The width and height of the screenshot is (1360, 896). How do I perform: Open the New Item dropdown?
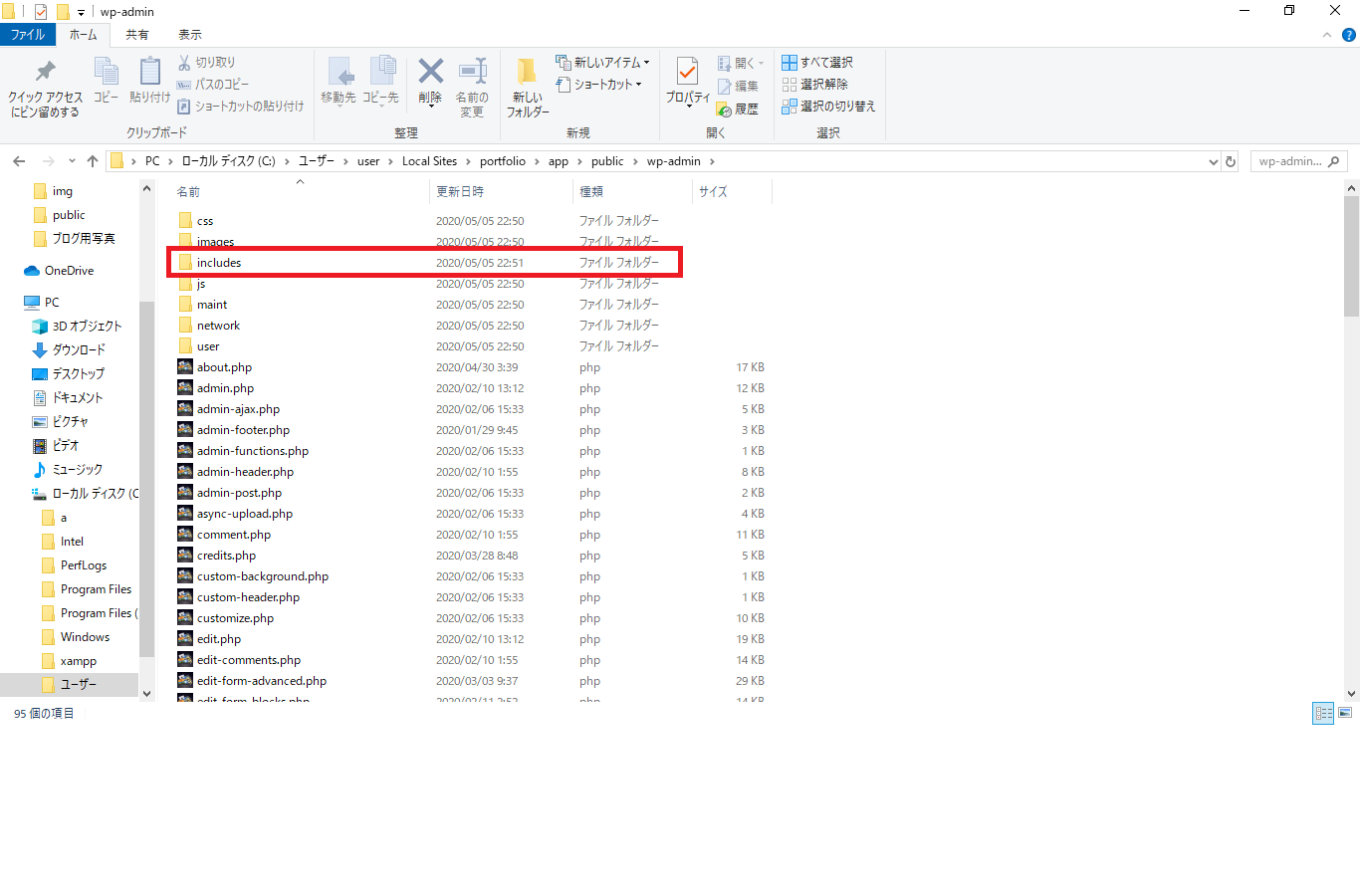pos(603,62)
